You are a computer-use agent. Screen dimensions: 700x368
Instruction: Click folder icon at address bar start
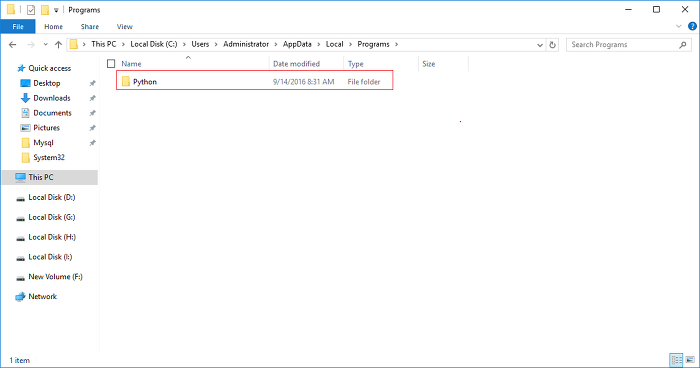[x=74, y=44]
